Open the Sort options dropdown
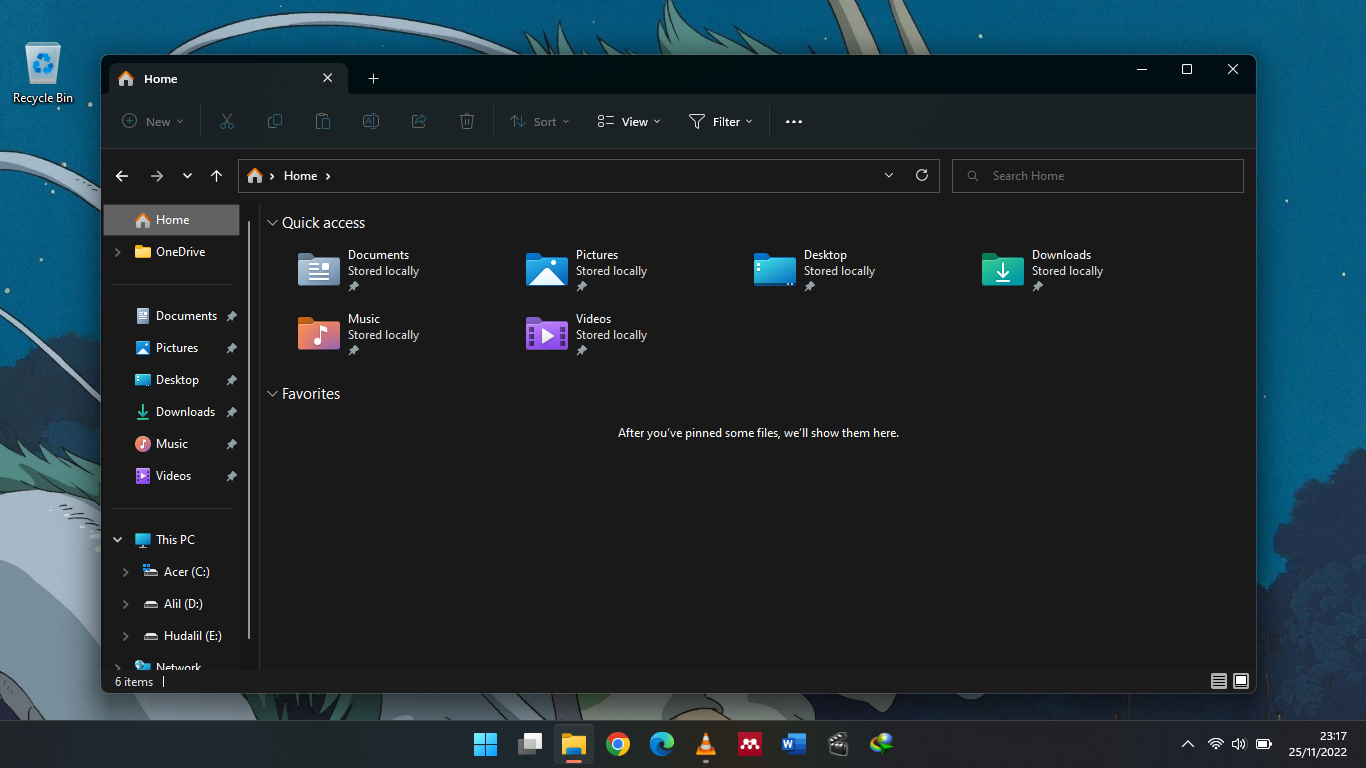The width and height of the screenshot is (1366, 768). point(540,121)
